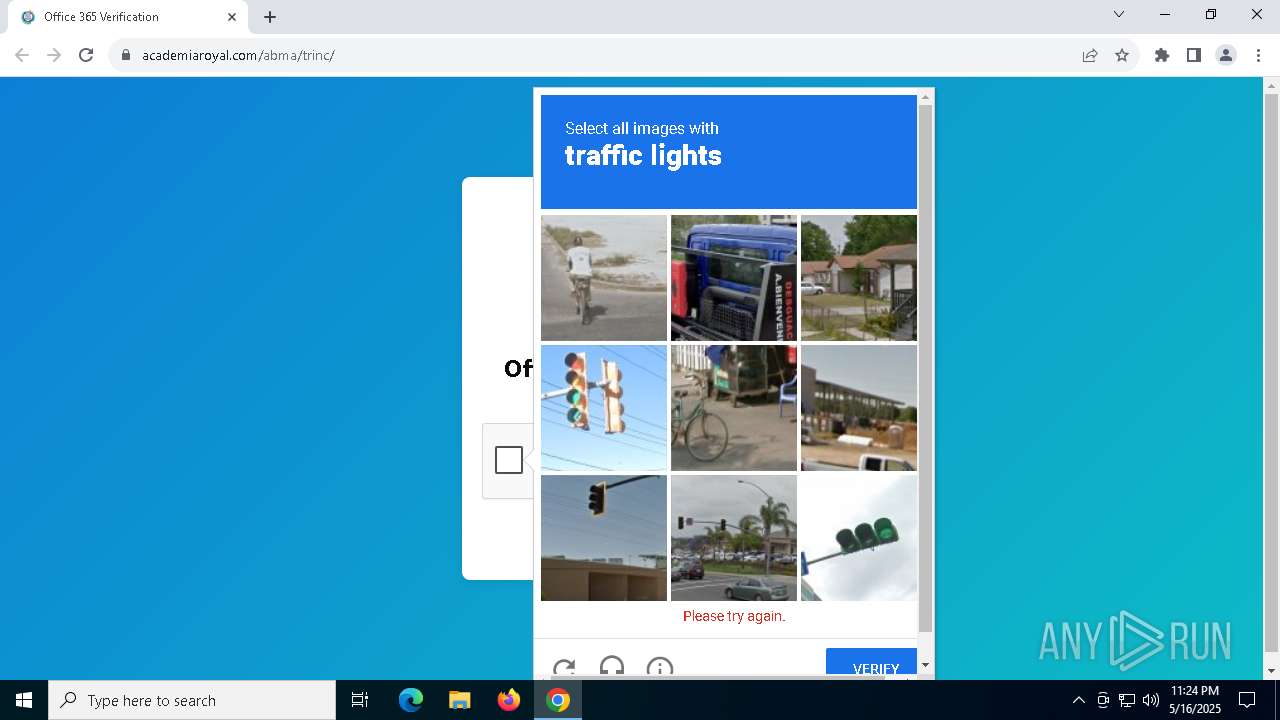Click the browser back arrow
Viewport: 1280px width, 720px height.
(22, 55)
